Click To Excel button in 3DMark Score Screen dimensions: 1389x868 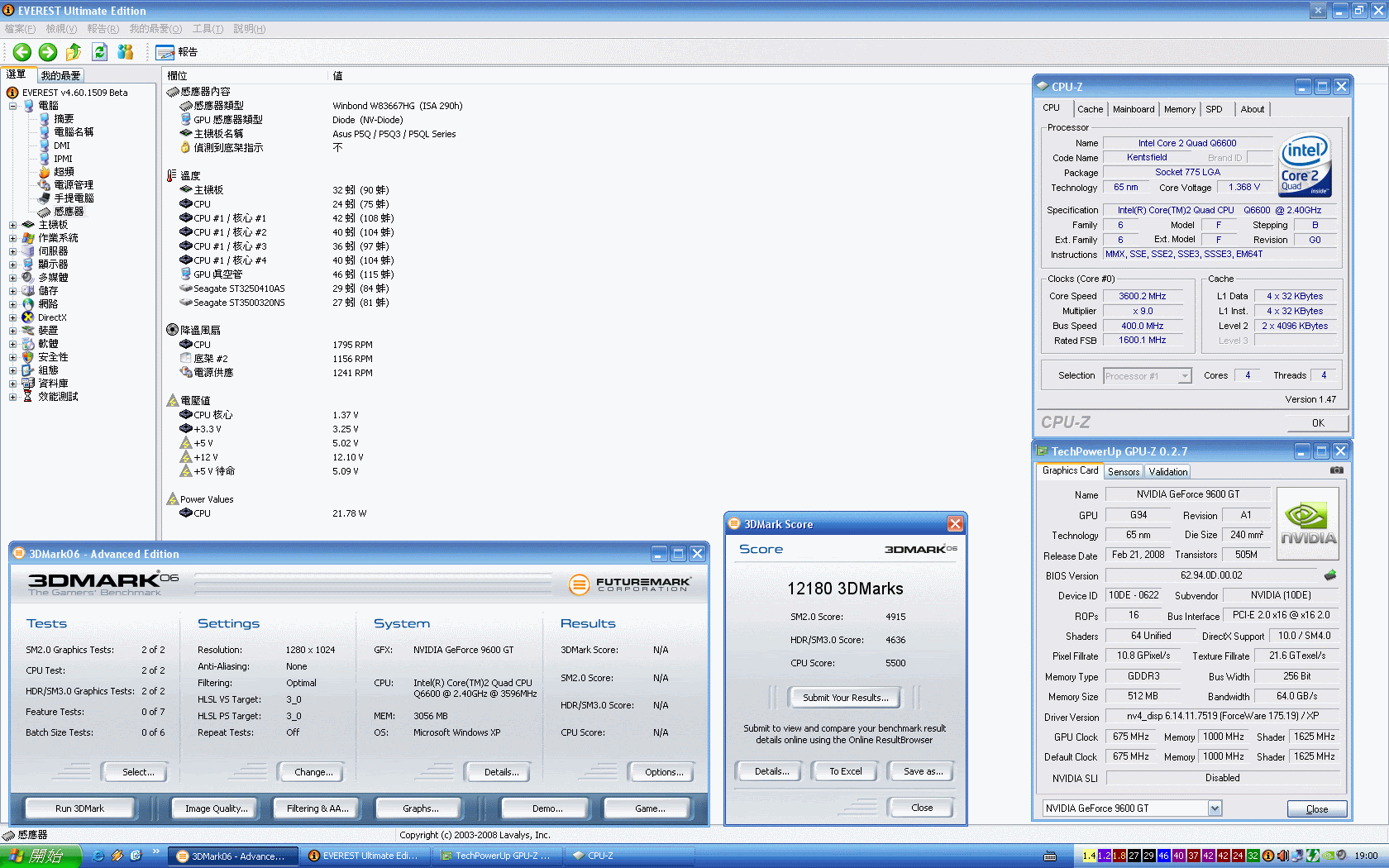846,771
